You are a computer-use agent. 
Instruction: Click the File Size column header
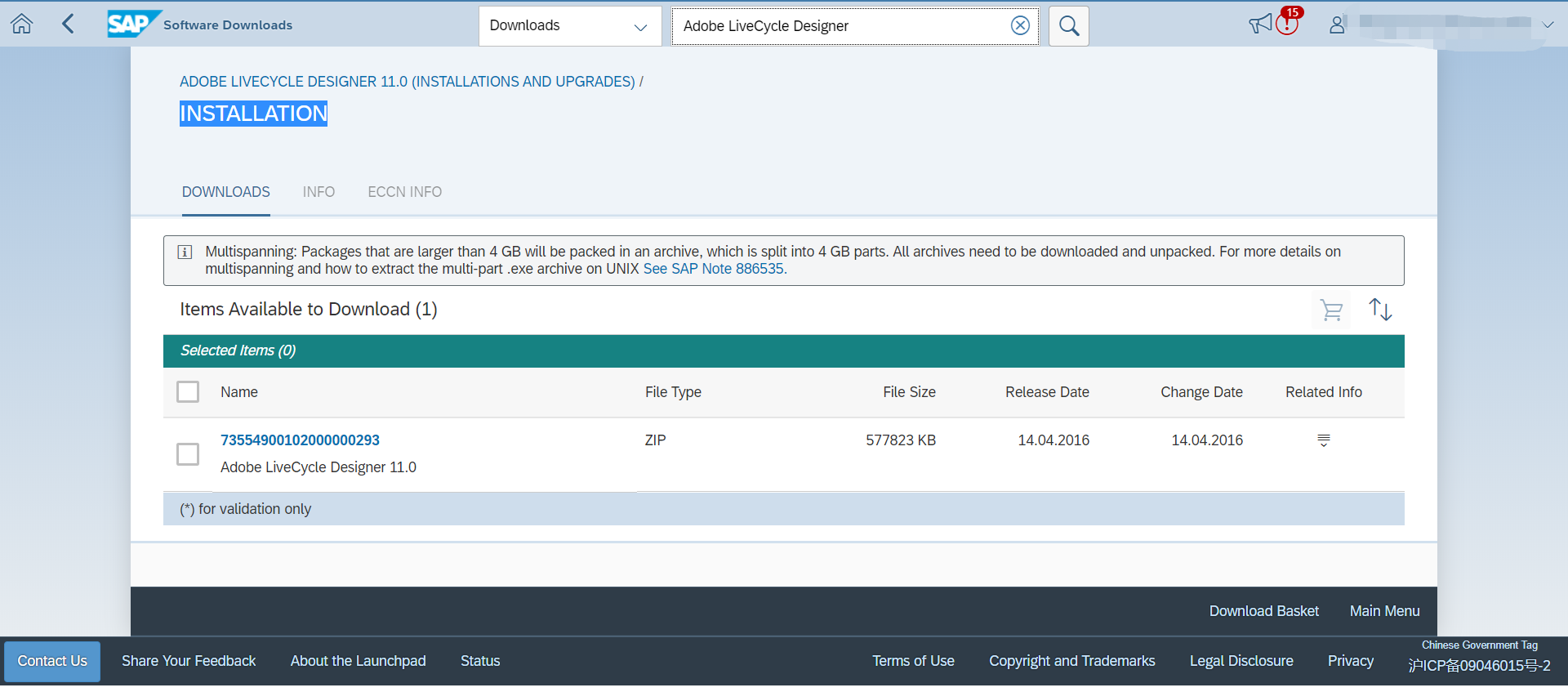pyautogui.click(x=909, y=392)
